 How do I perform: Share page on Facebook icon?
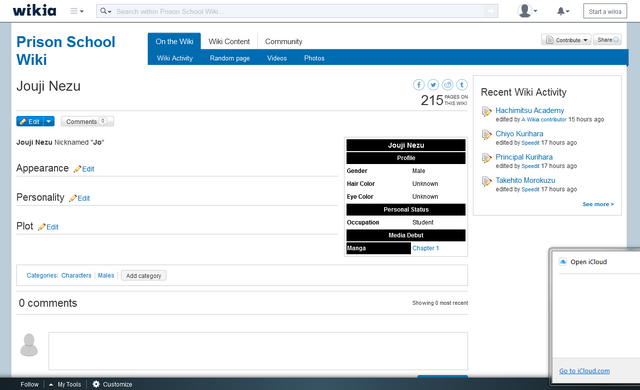[x=419, y=84]
